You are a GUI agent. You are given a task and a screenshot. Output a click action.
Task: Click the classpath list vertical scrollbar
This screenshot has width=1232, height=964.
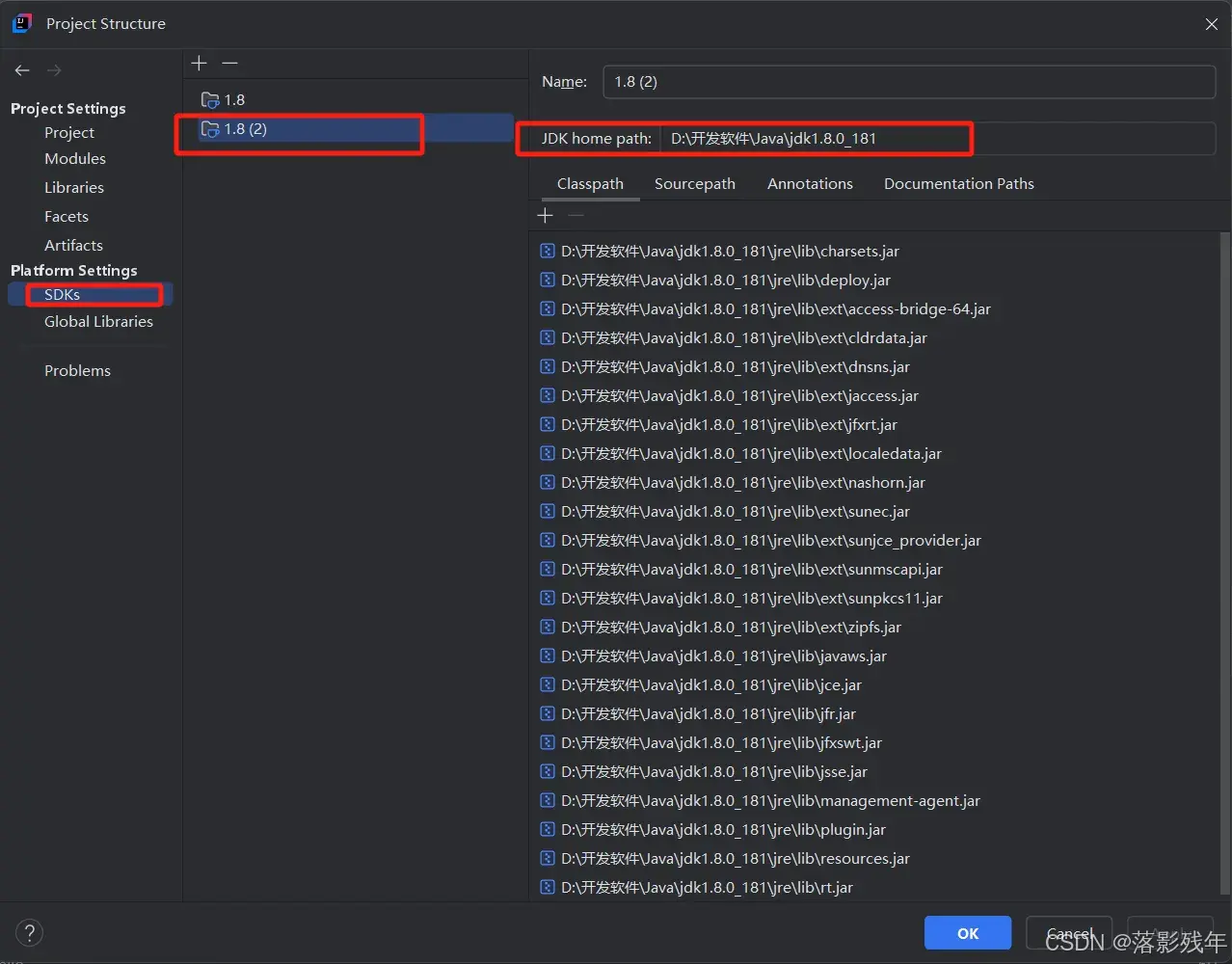1225,564
